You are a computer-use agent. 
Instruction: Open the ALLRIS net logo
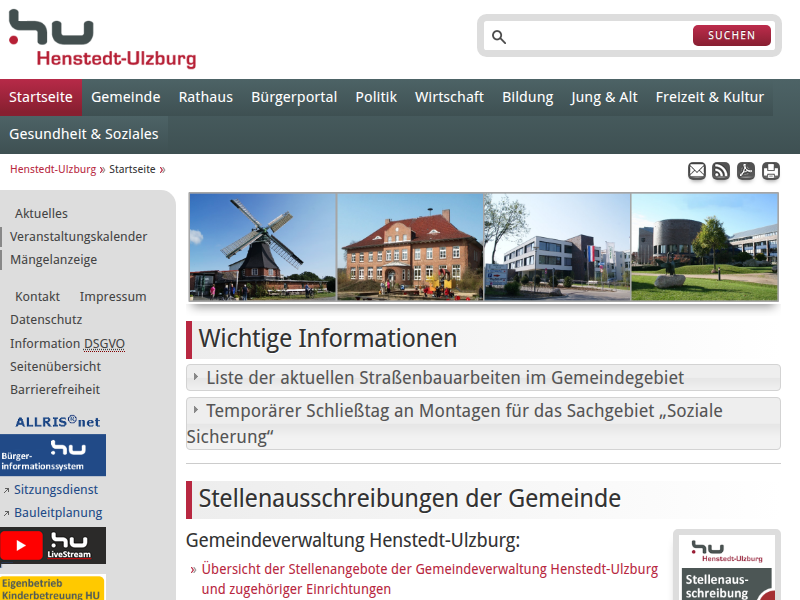click(x=57, y=422)
